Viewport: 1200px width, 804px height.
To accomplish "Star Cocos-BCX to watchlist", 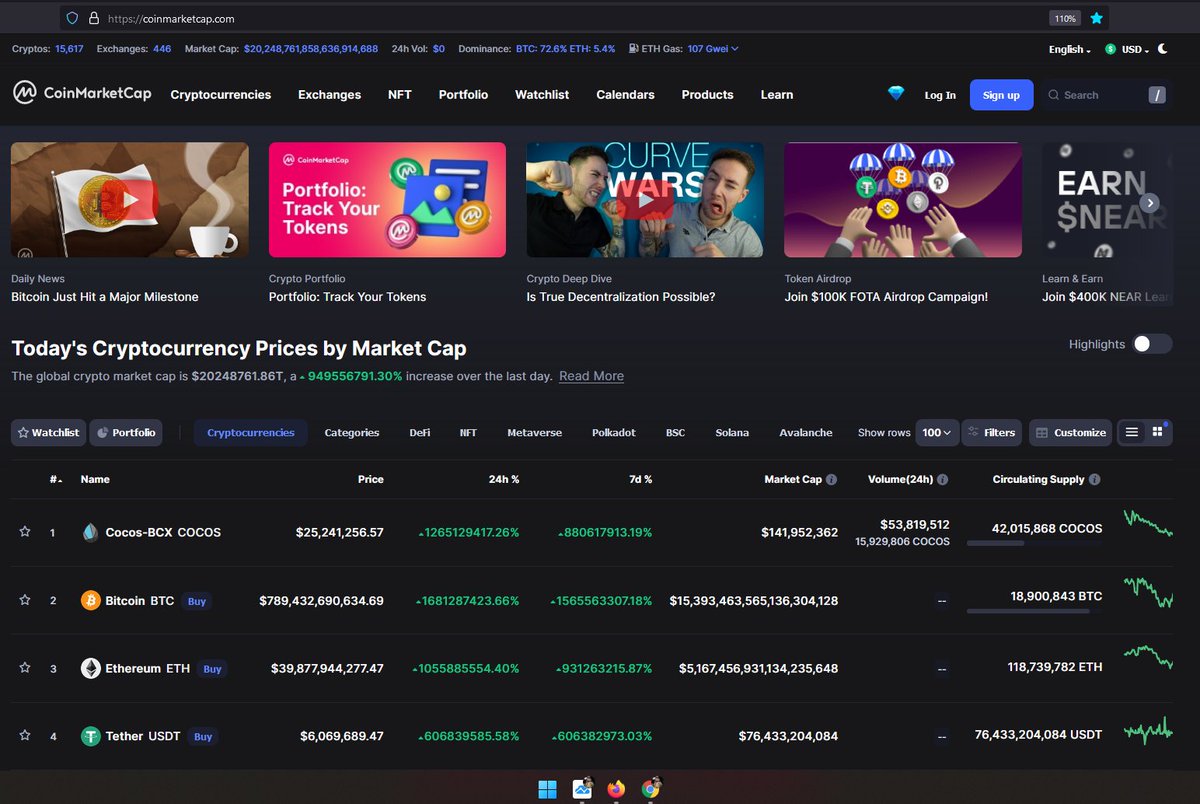I will pos(25,532).
